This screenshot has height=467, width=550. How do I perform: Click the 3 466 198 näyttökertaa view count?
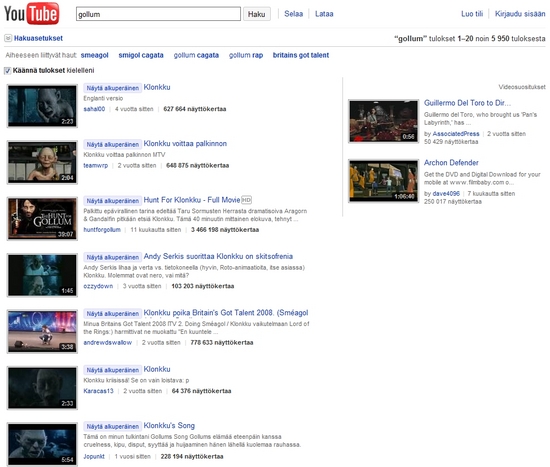click(x=225, y=230)
